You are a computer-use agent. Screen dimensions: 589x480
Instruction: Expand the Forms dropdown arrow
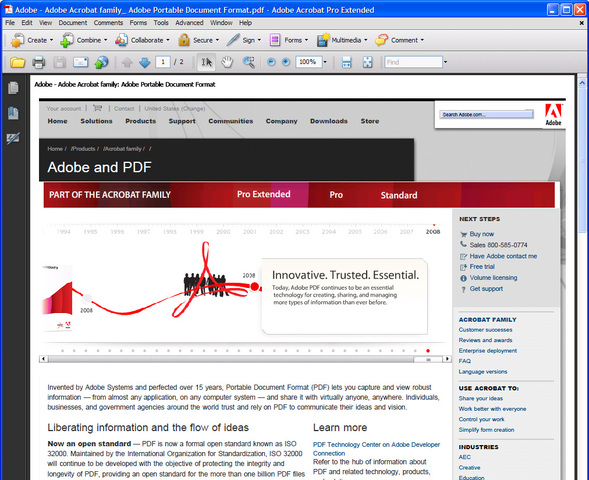coord(307,40)
